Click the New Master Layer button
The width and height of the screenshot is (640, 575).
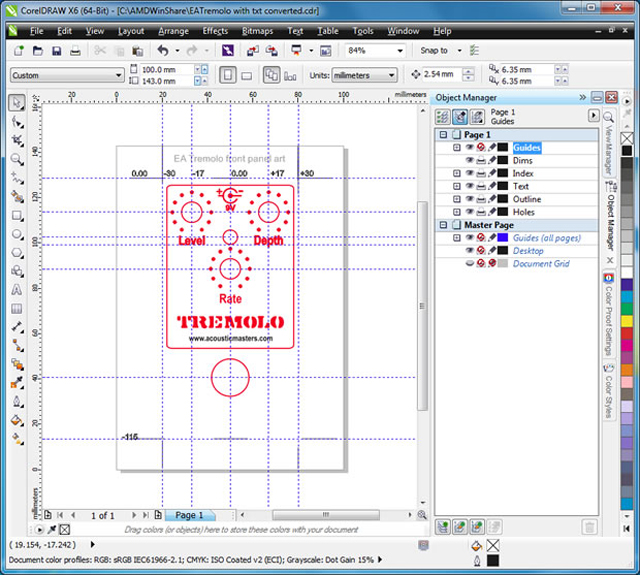(460, 527)
